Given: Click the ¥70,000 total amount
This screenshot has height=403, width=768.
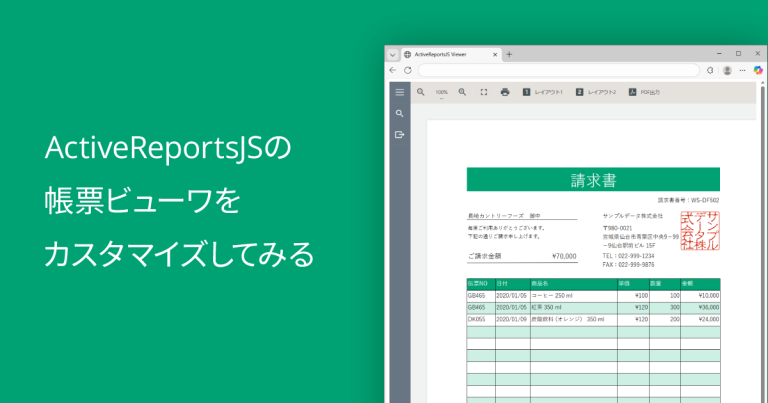Looking at the screenshot, I should click(x=564, y=256).
